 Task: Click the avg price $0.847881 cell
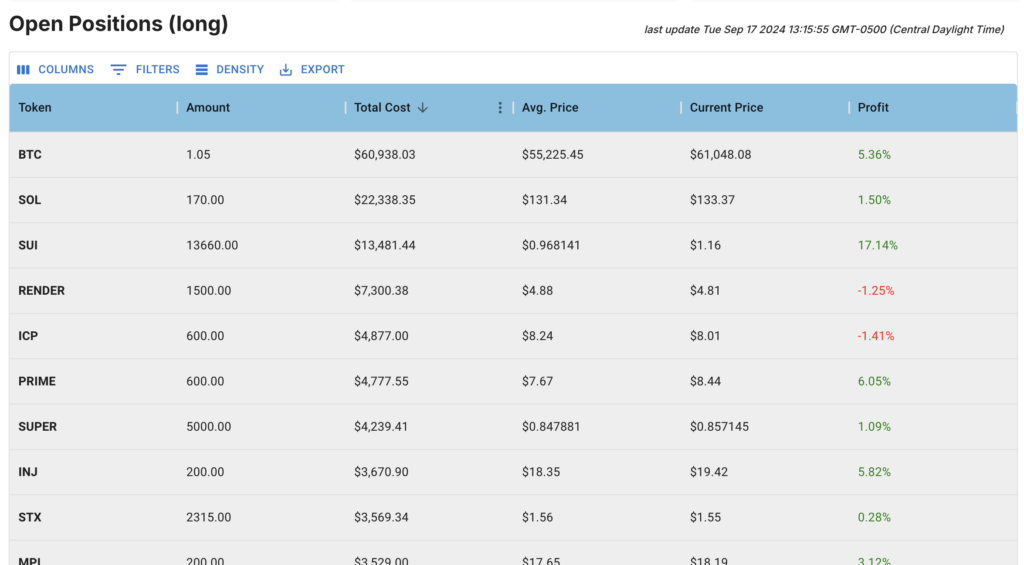(597, 427)
